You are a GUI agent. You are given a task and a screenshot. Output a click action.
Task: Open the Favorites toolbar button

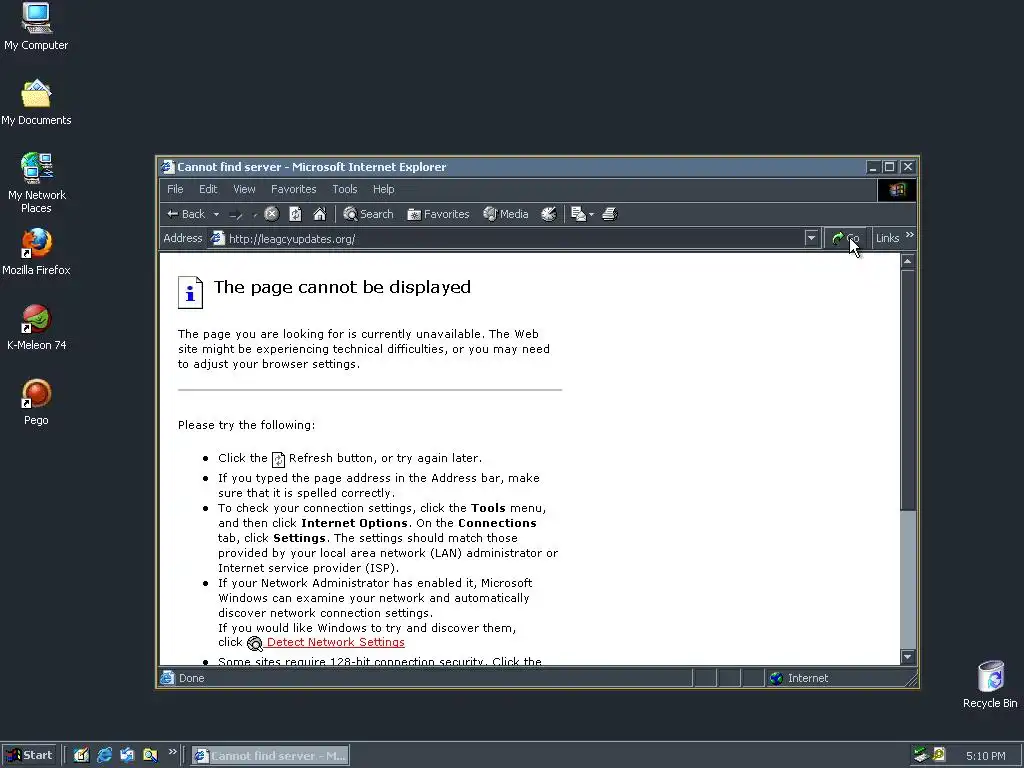[438, 214]
